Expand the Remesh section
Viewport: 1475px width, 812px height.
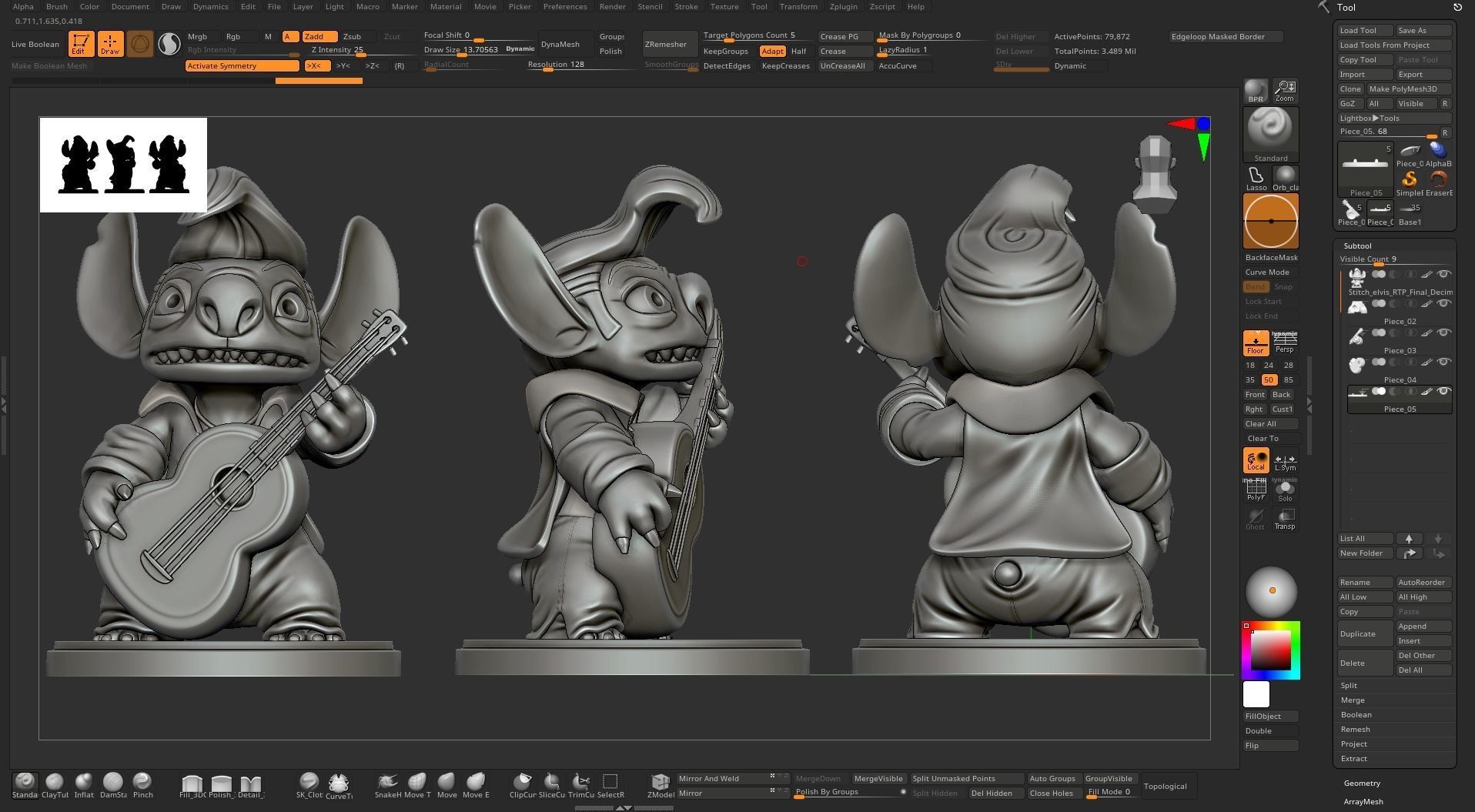point(1355,729)
